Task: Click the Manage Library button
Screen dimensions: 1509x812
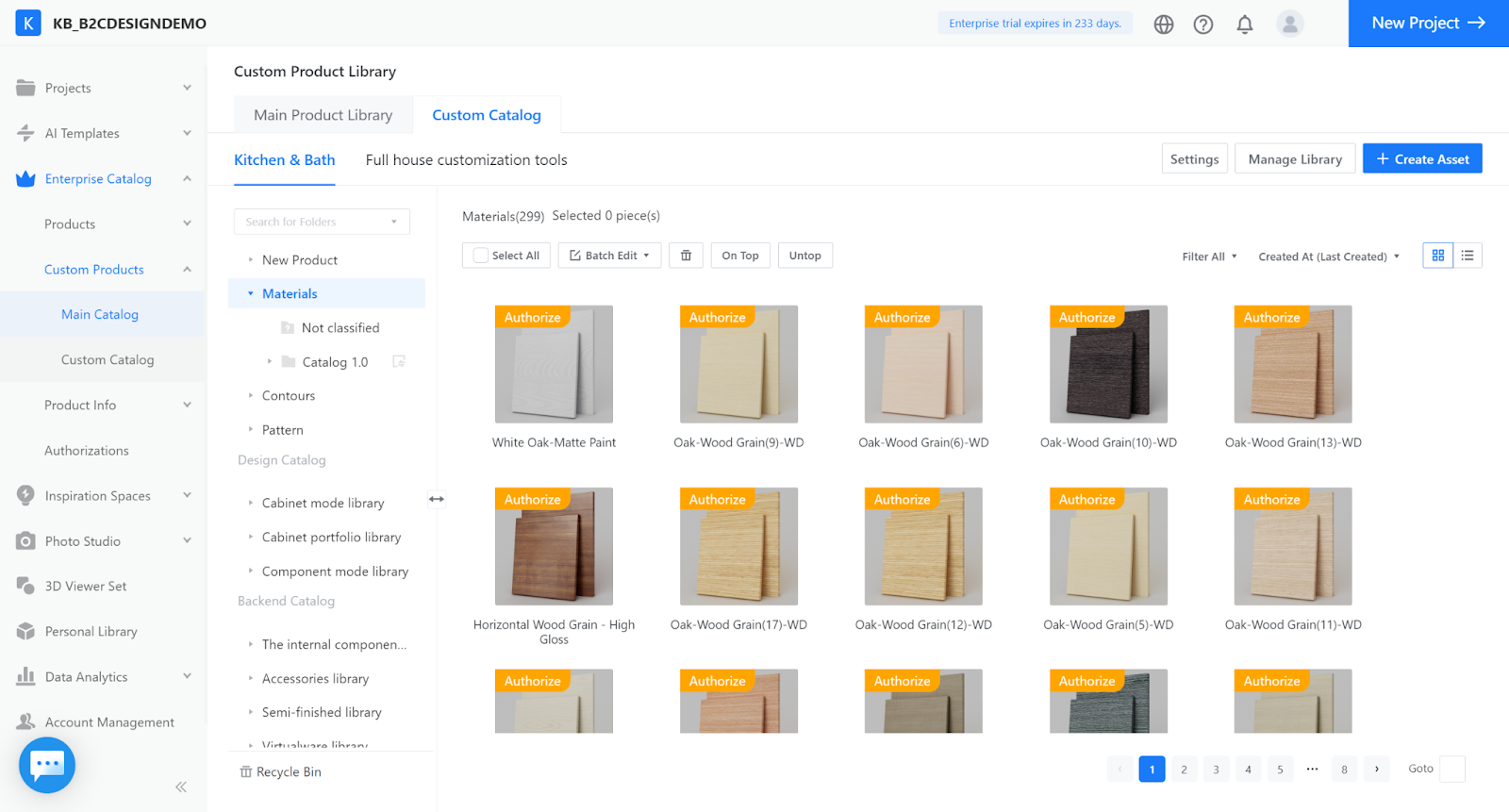Action: (x=1294, y=159)
